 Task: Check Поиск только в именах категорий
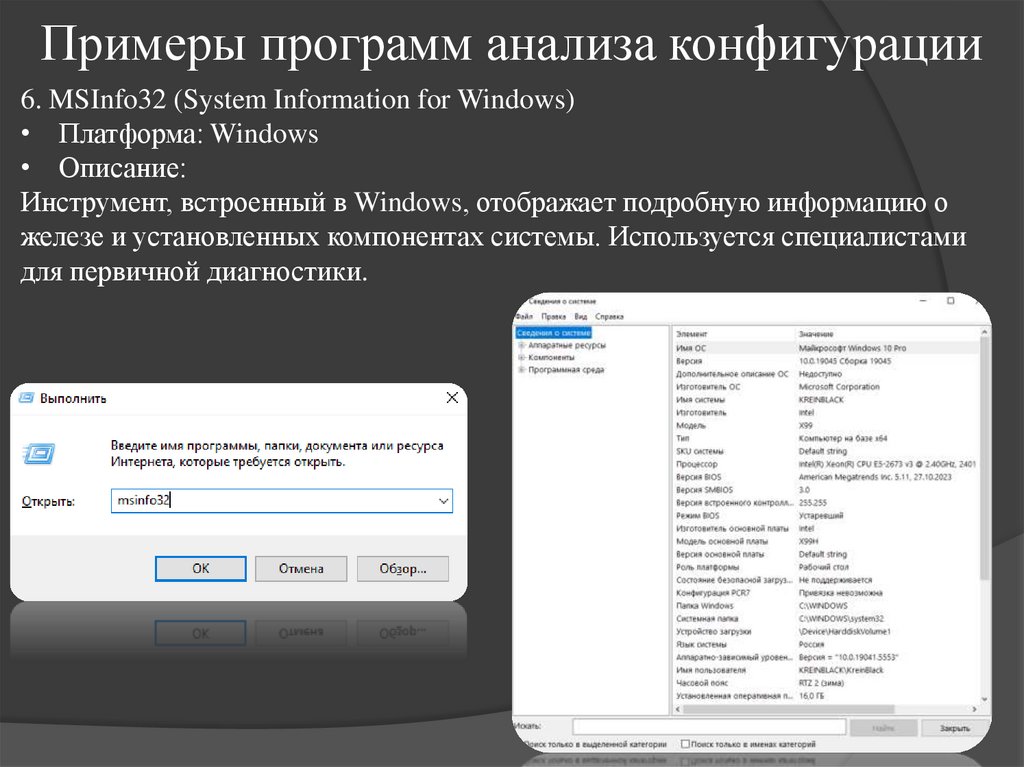[688, 744]
